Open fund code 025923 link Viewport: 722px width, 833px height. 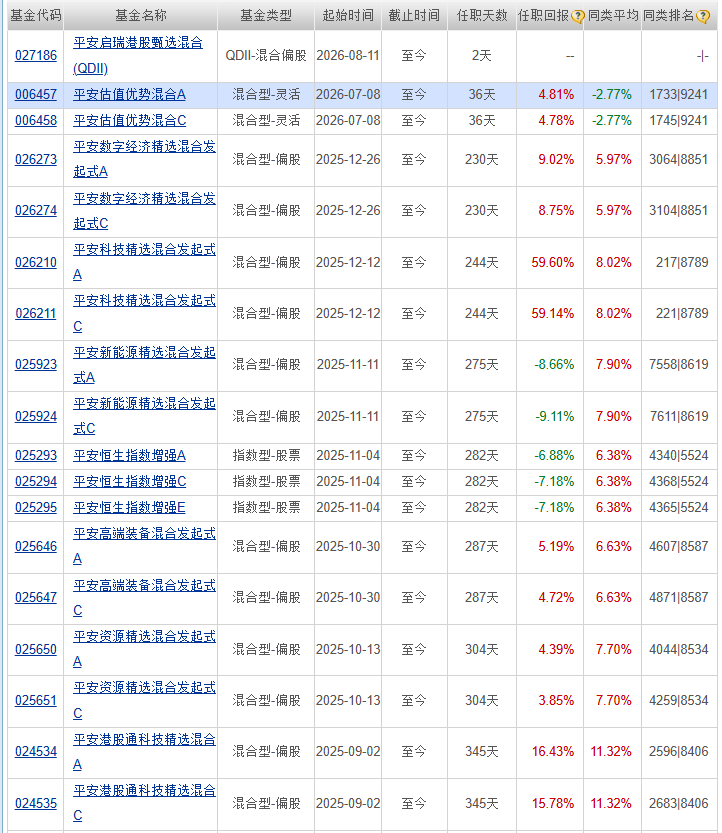click(36, 364)
